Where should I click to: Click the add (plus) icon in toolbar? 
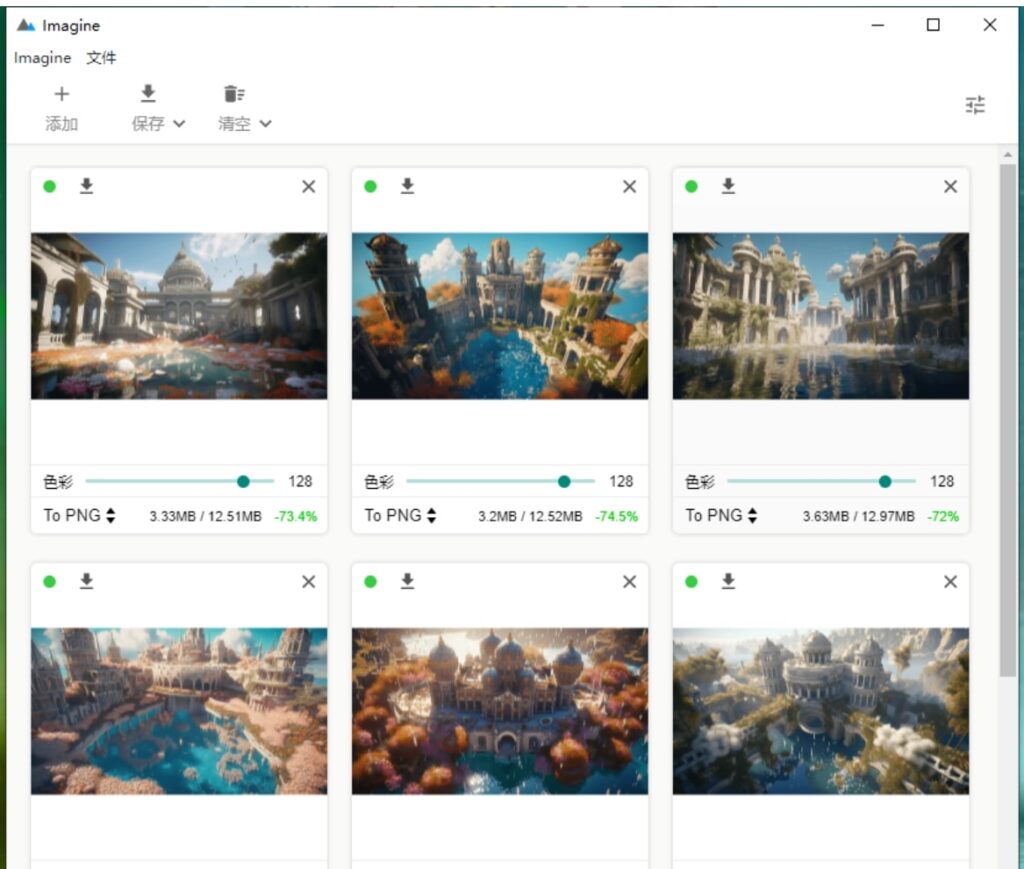(x=61, y=94)
